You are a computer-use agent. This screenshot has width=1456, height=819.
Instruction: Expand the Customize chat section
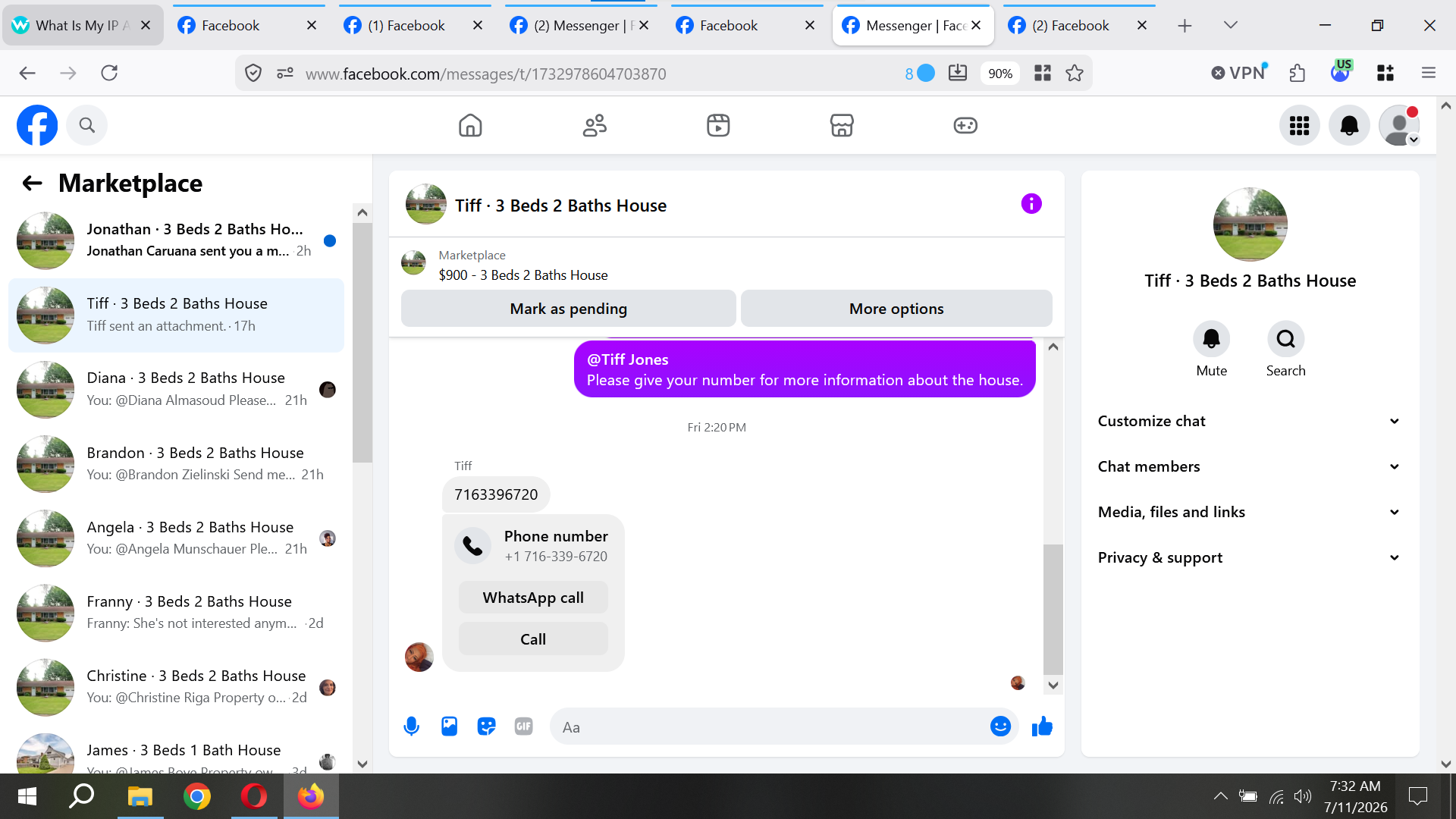[x=1250, y=421]
